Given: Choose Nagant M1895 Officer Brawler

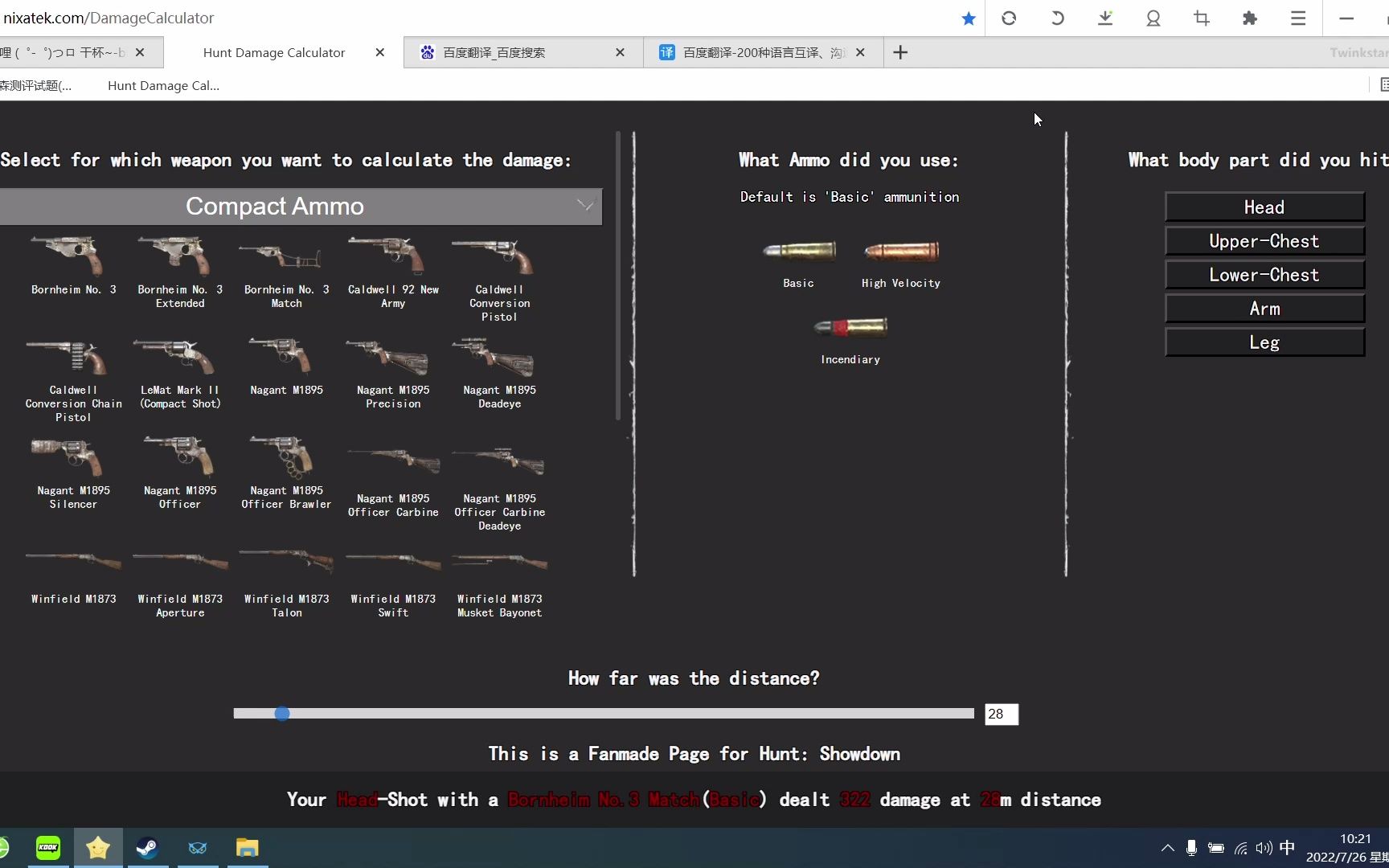Looking at the screenshot, I should coord(286,473).
